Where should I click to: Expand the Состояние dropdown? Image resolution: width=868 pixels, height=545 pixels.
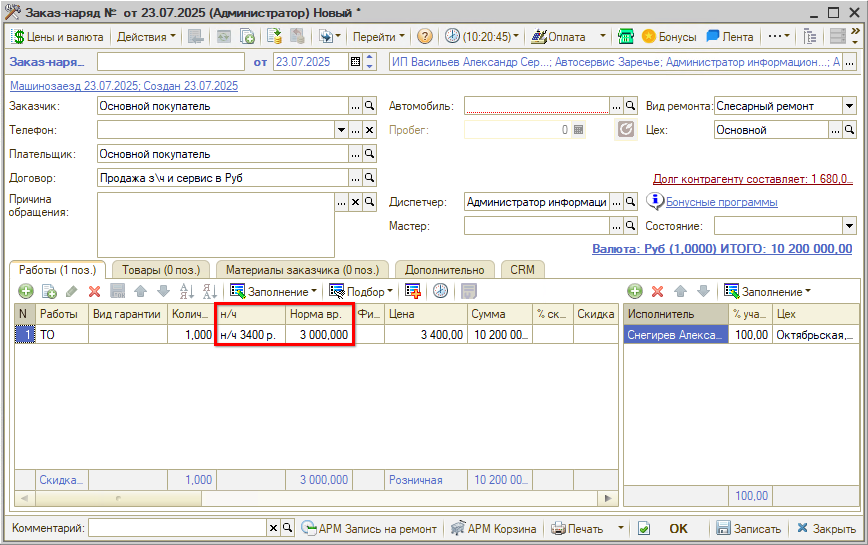tap(849, 226)
